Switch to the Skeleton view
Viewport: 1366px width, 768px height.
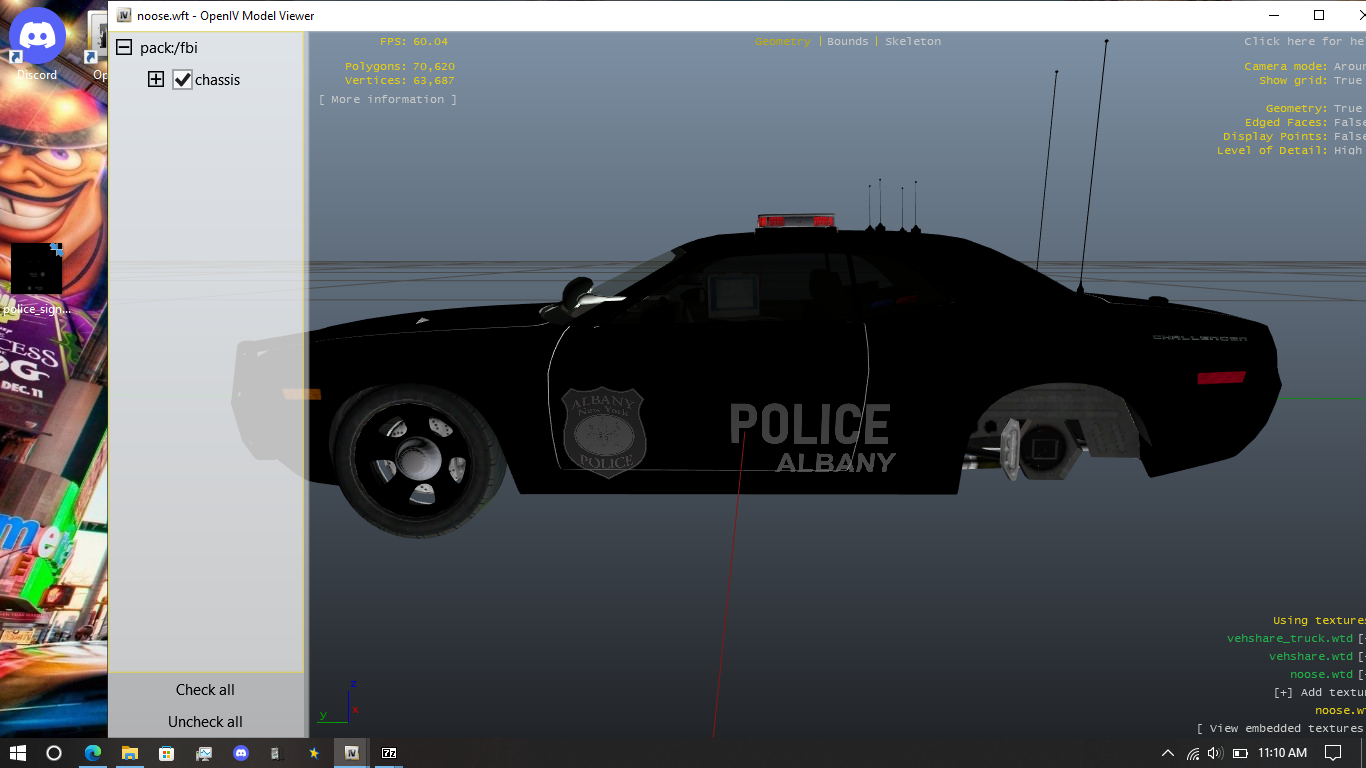(x=912, y=42)
